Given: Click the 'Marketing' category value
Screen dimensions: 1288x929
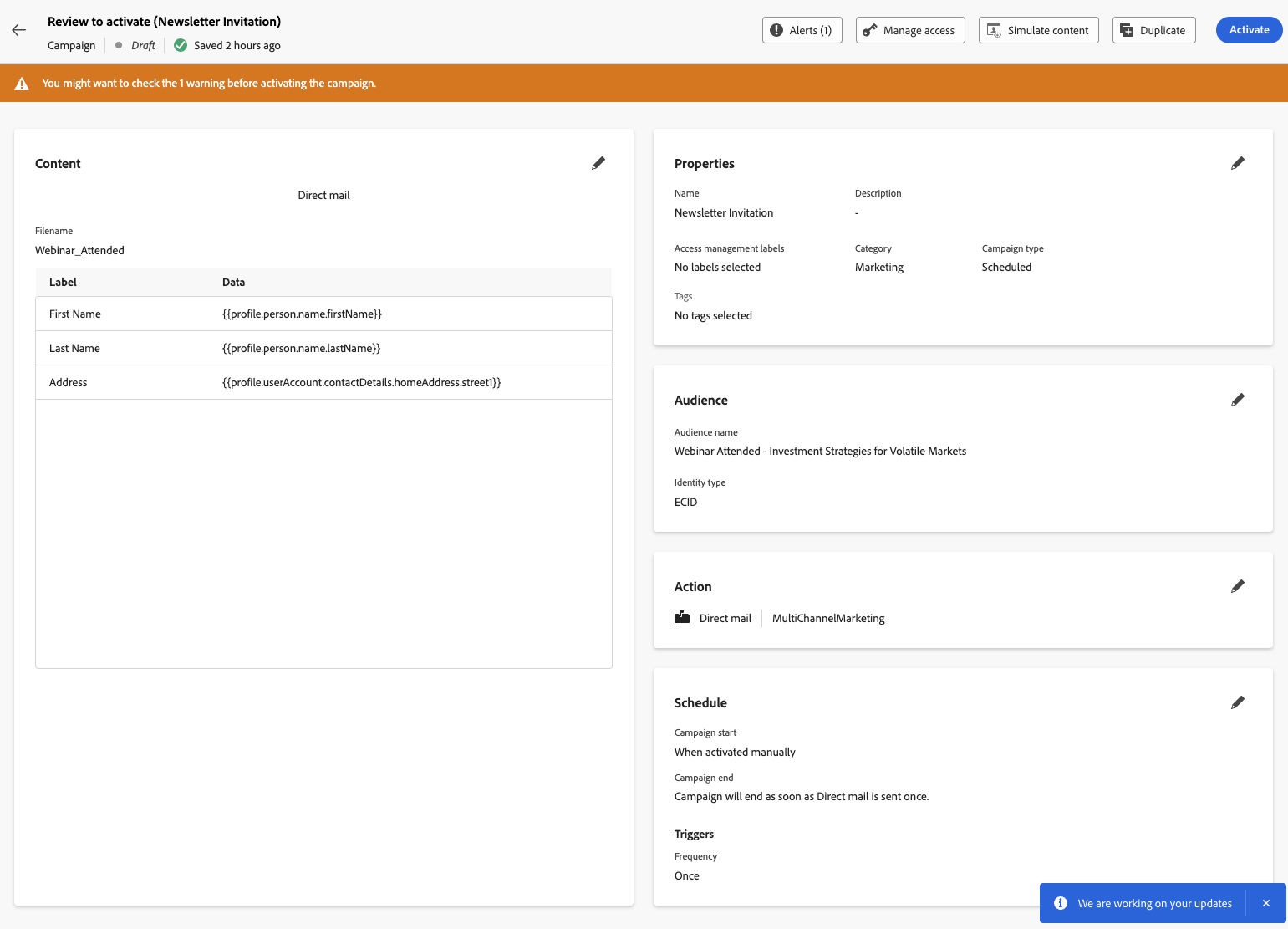Looking at the screenshot, I should 879,267.
